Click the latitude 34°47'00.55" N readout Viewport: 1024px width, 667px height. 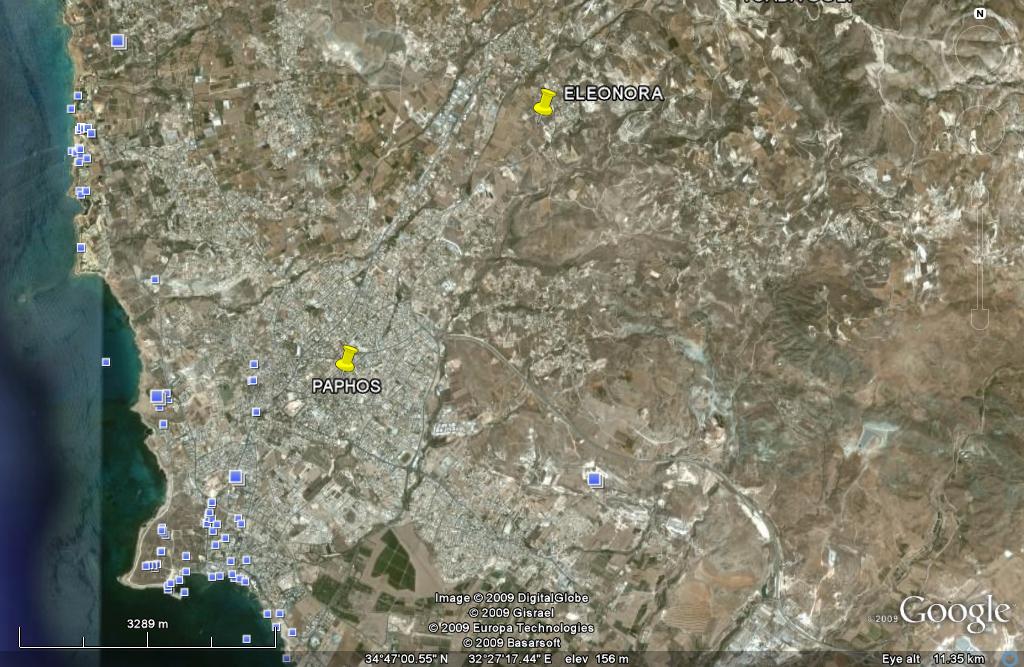407,659
